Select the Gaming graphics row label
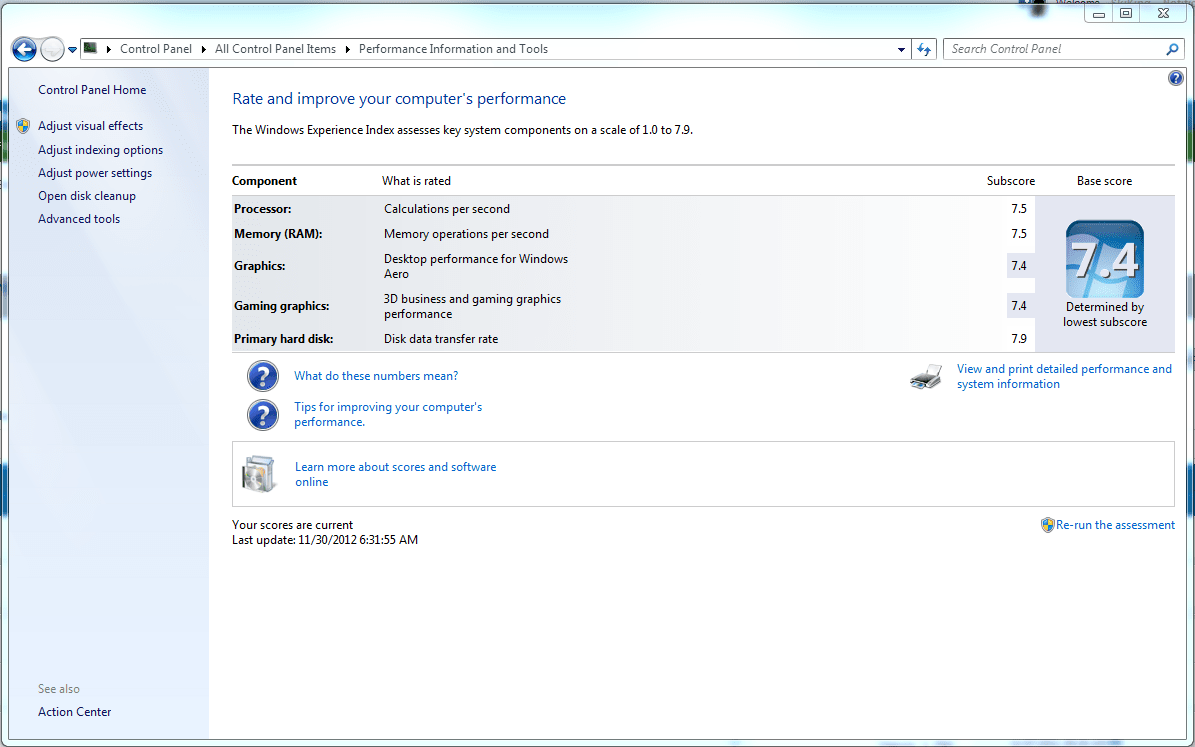This screenshot has width=1195, height=747. coord(282,306)
